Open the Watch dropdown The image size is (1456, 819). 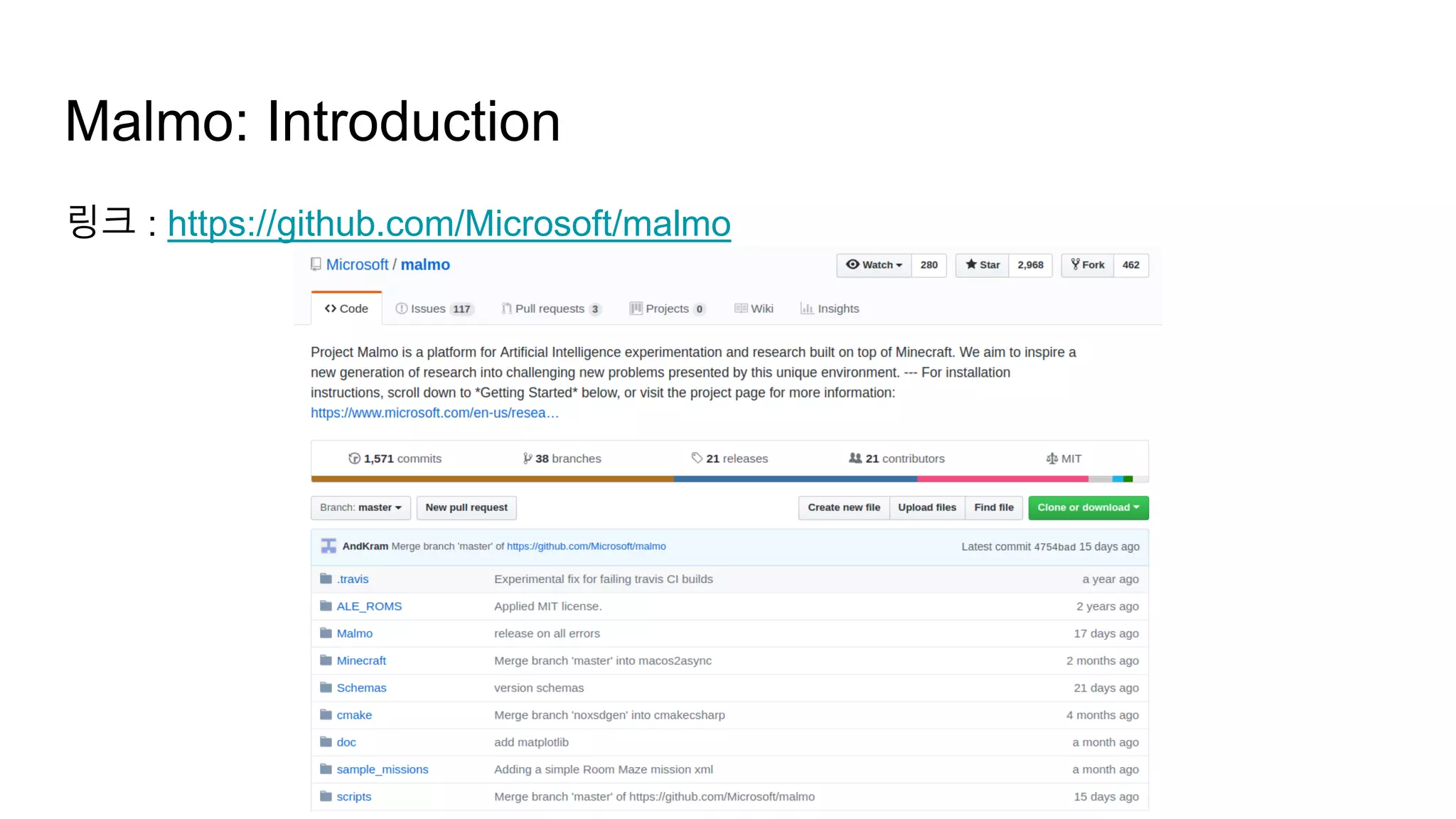click(x=874, y=265)
